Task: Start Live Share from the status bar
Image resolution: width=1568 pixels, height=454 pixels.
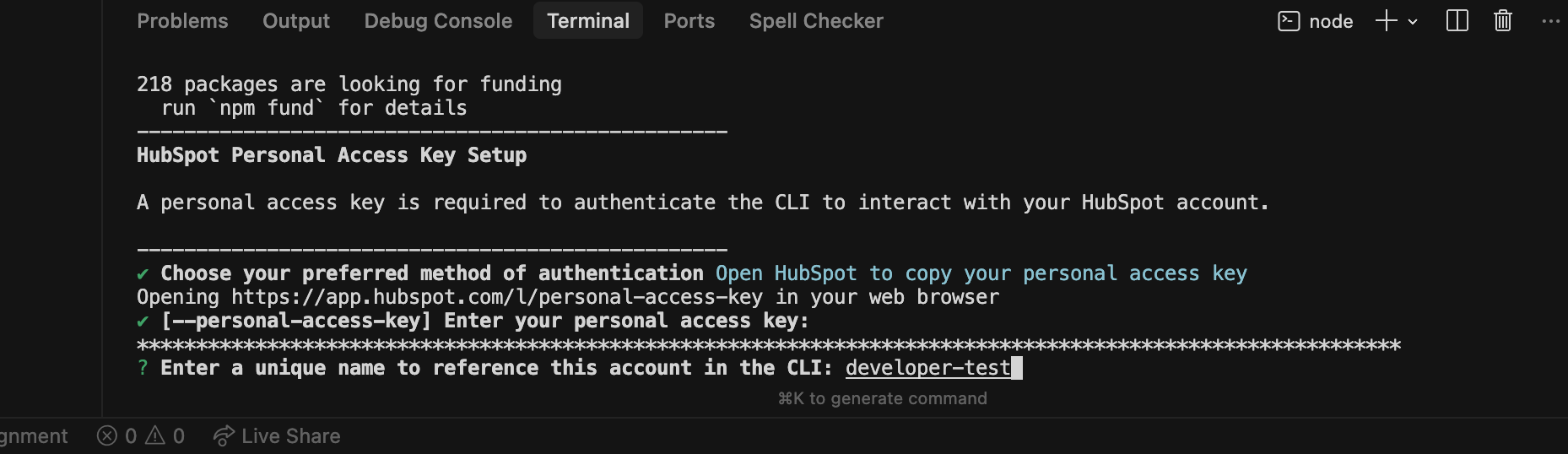Action: coord(277,435)
